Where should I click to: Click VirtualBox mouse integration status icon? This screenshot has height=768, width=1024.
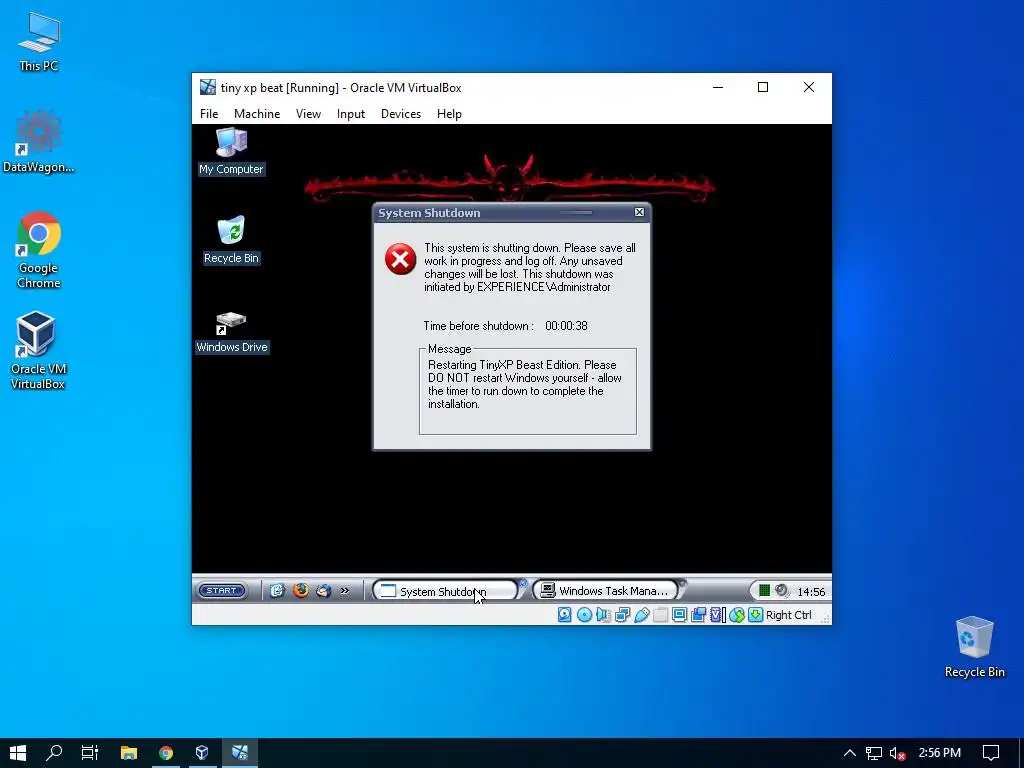(737, 615)
